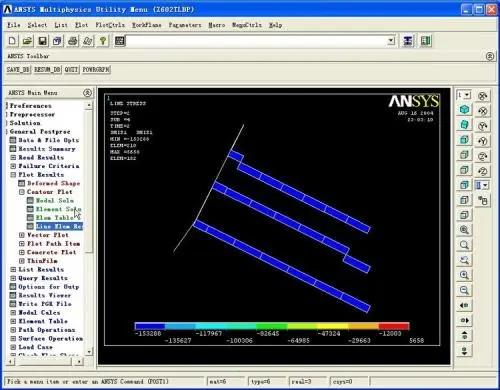
Task: Click the Zoom Out magnifier icon
Action: coord(464,290)
